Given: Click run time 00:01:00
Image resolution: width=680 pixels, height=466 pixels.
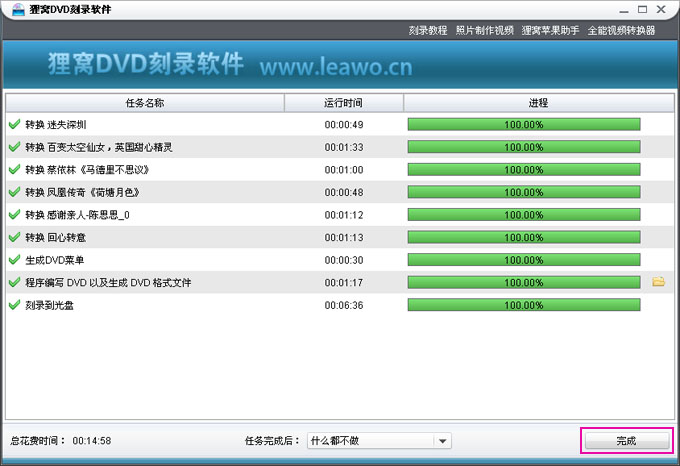Looking at the screenshot, I should pos(344,170).
